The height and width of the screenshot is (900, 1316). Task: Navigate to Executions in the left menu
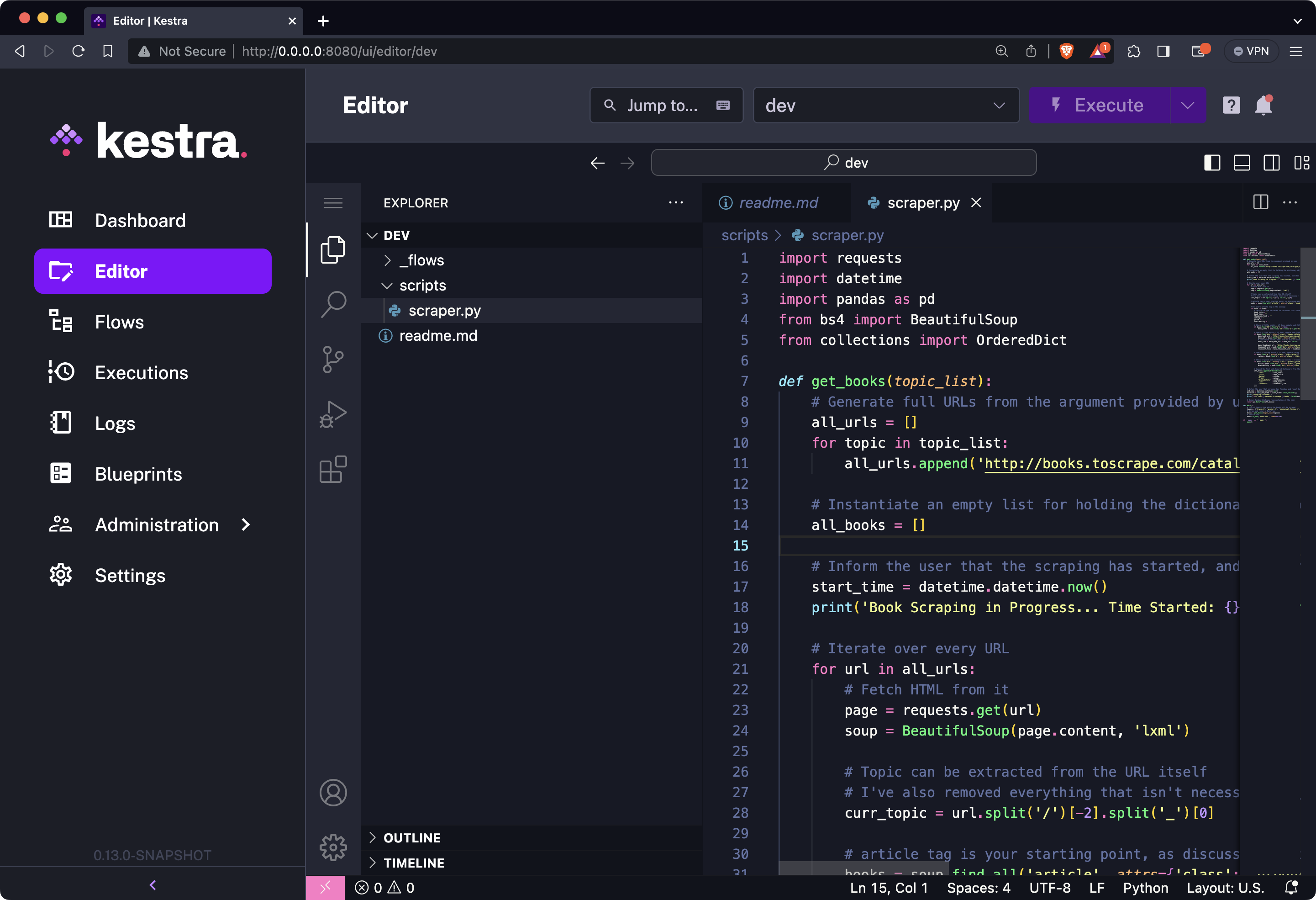[142, 372]
